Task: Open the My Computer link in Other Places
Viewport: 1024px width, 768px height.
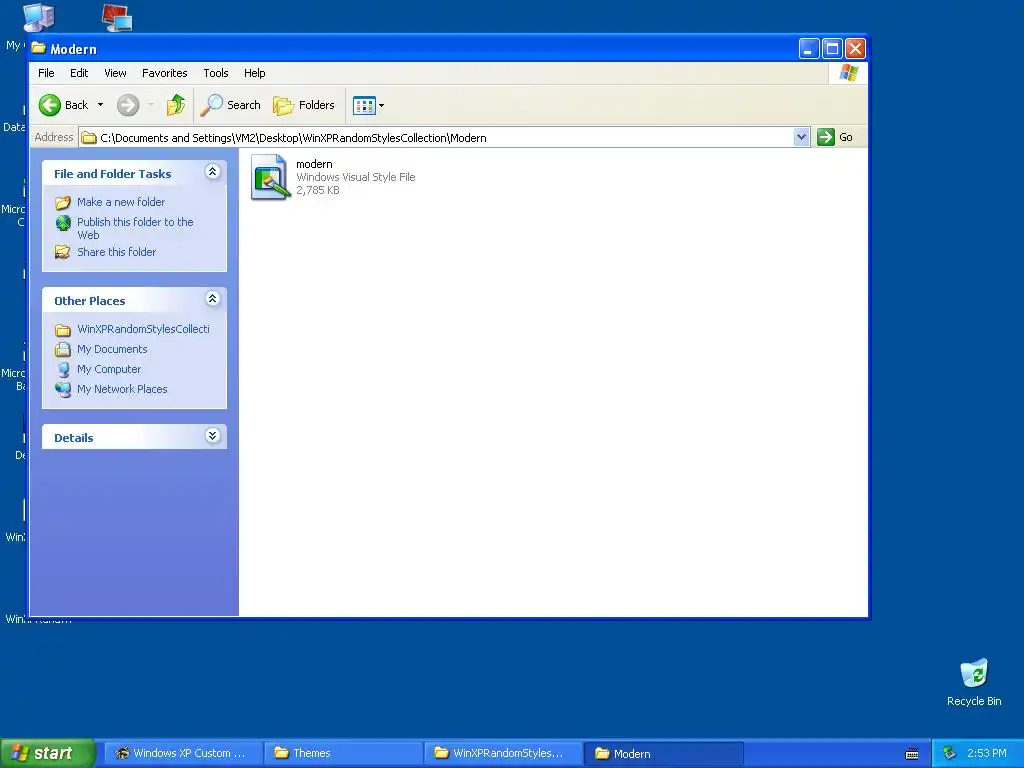Action: pos(108,369)
